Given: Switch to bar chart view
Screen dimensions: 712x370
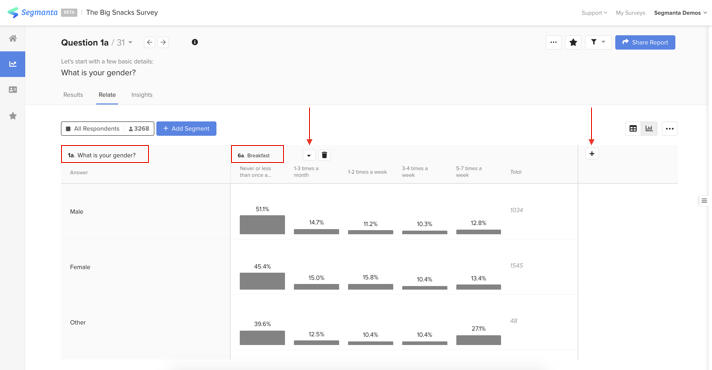Looking at the screenshot, I should tap(649, 128).
